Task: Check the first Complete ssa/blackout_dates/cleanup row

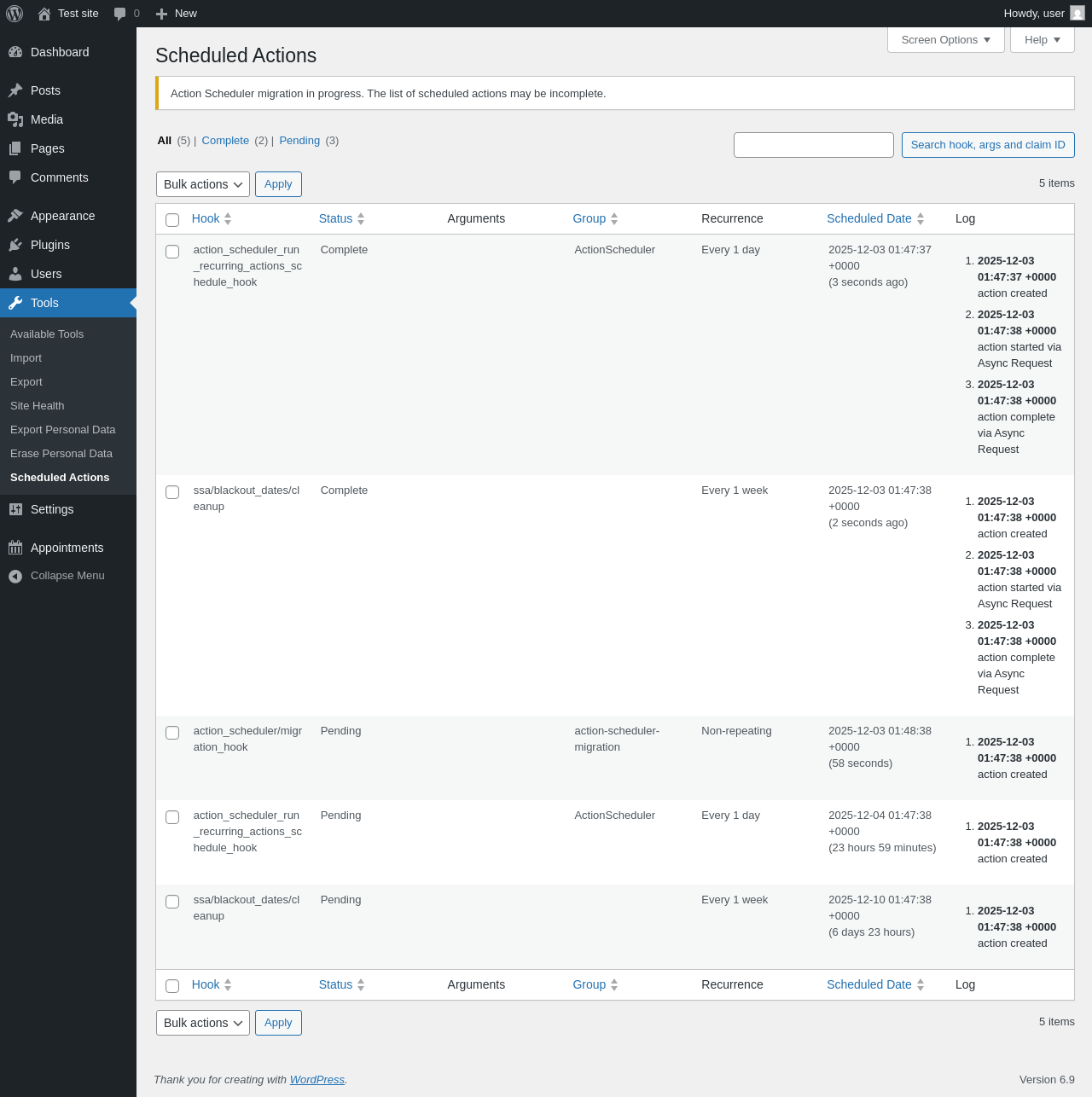Action: [x=172, y=492]
